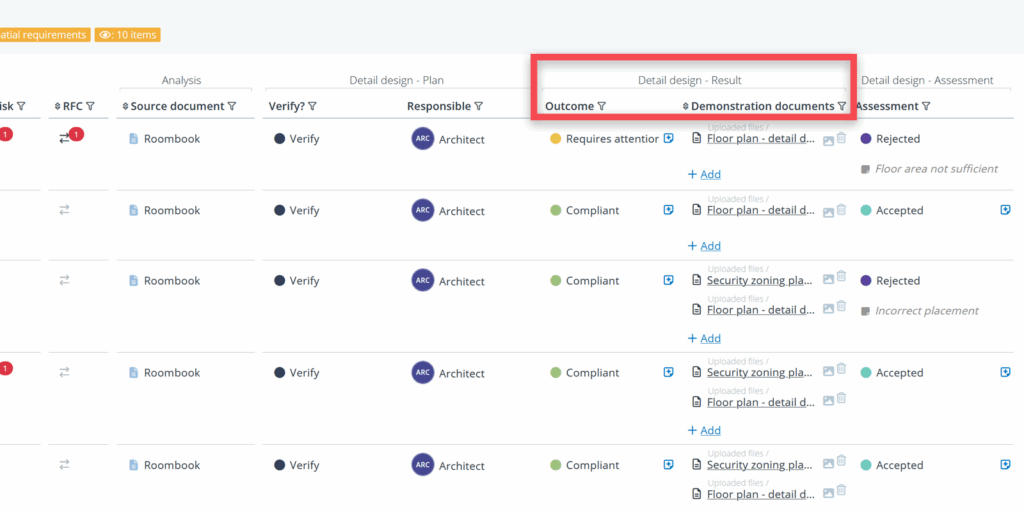
Task: Open Roombook document icon in first row
Action: [133, 139]
